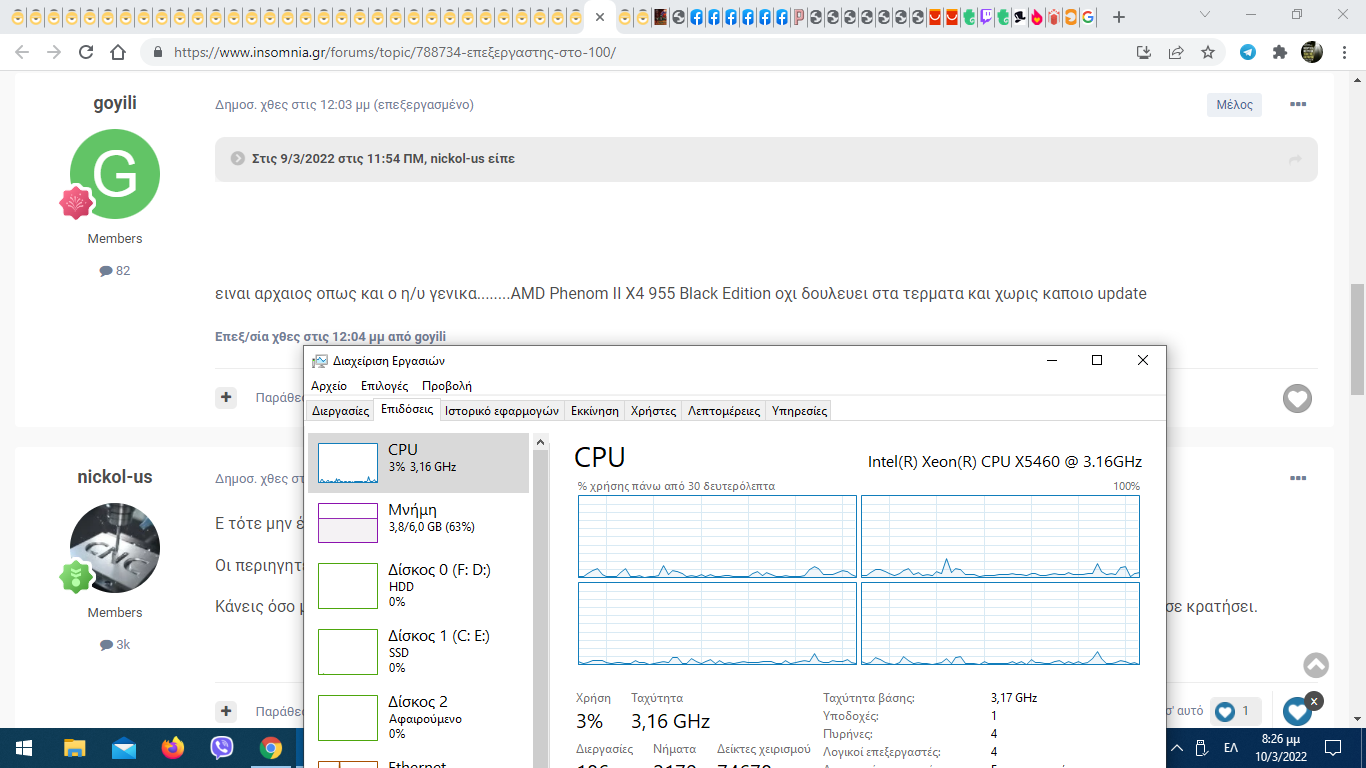Open the tab search dropdown
This screenshot has height=768, width=1366.
click(x=1205, y=15)
